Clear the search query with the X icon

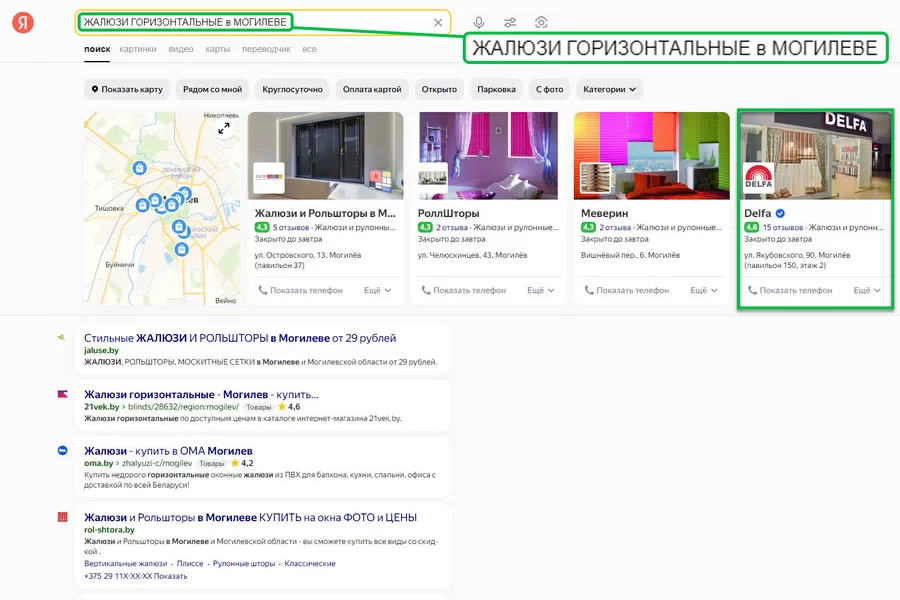(438, 22)
